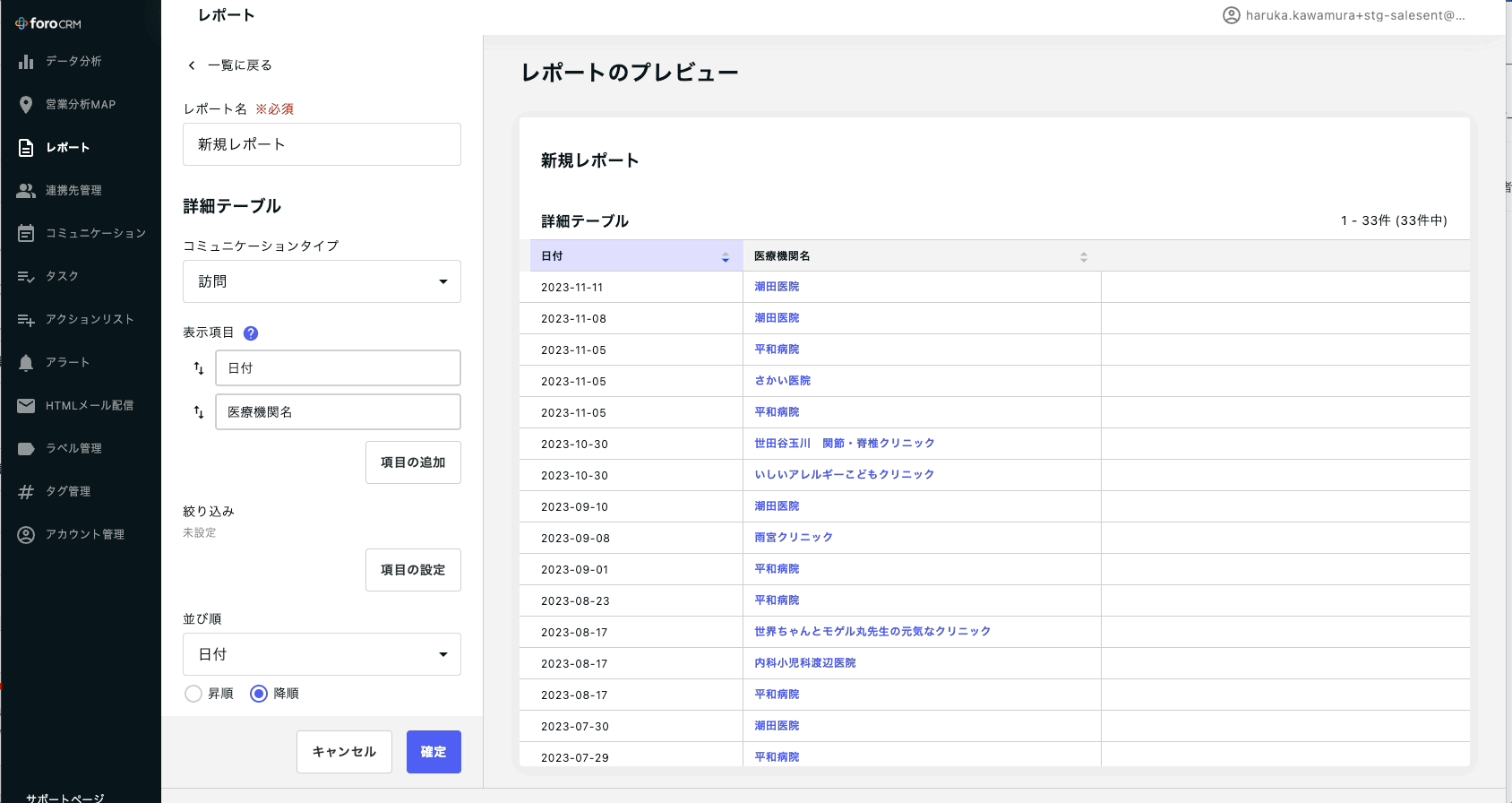Open さかい医院 link
Viewport: 1512px width, 803px height.
[782, 381]
